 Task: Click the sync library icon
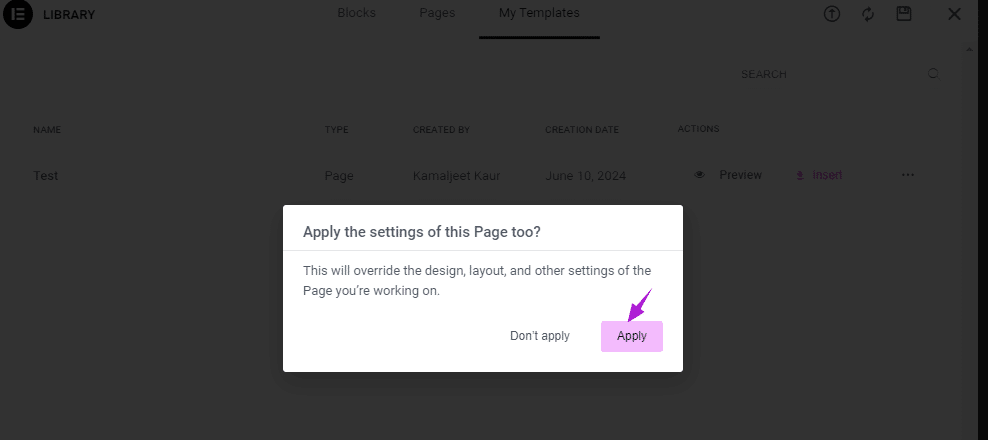pos(868,14)
